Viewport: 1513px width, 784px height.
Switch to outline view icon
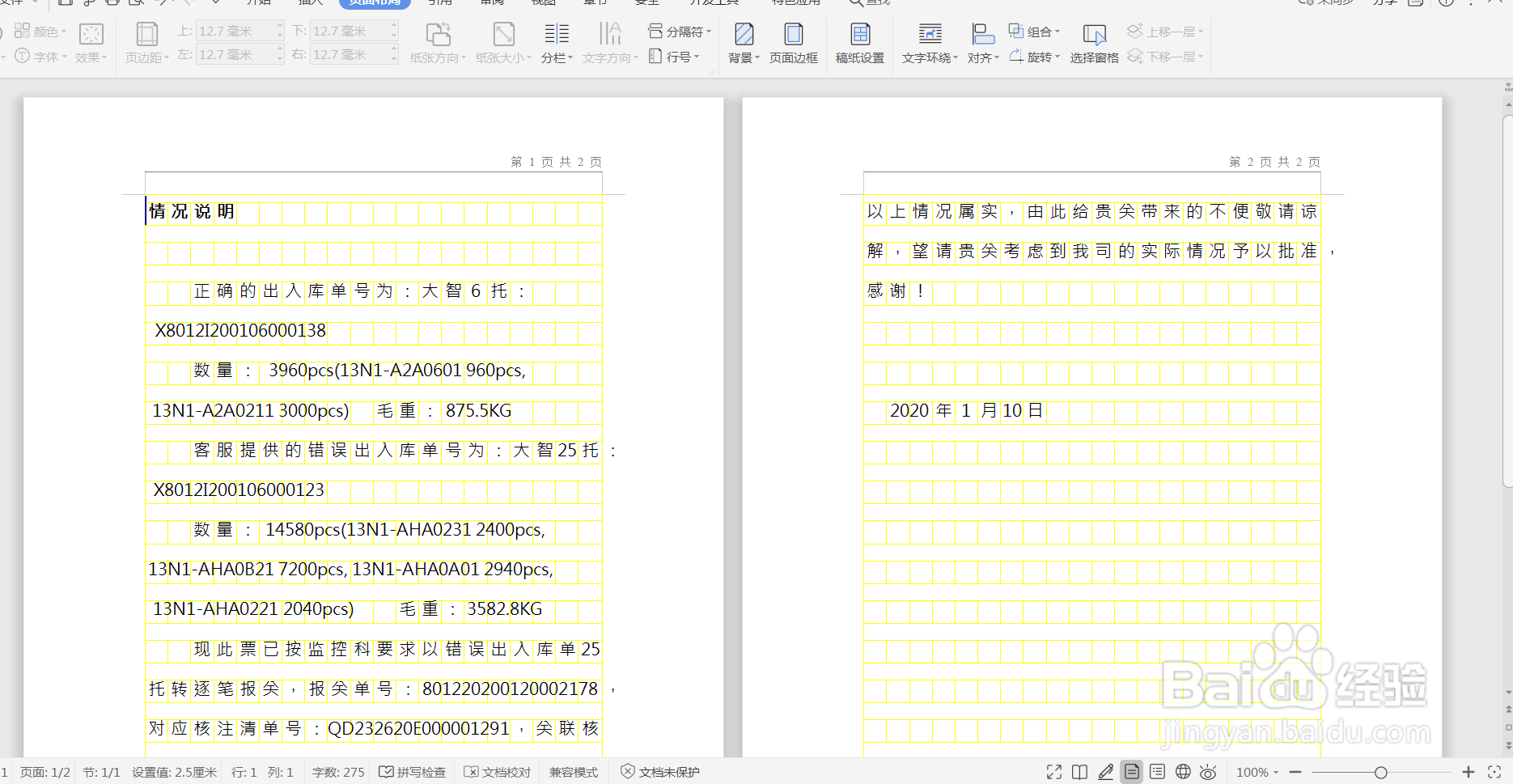tap(1157, 772)
